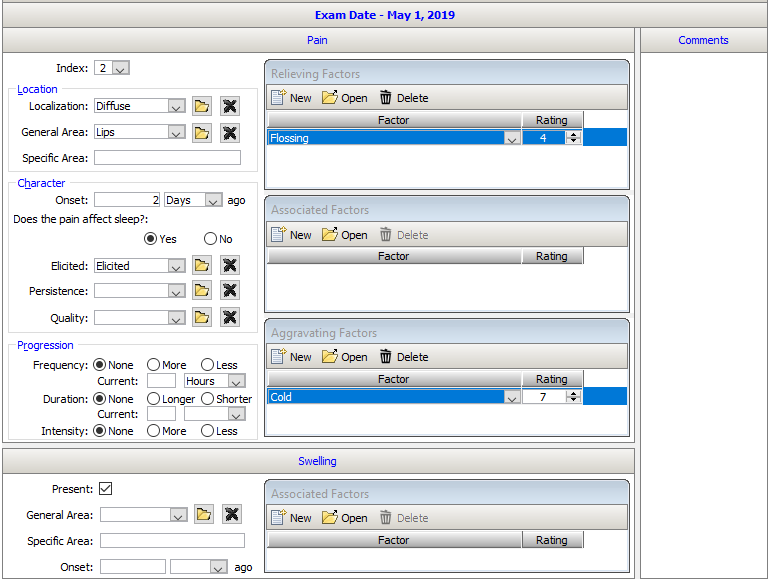
Task: Expand the Flossing factor dropdown
Action: [511, 139]
